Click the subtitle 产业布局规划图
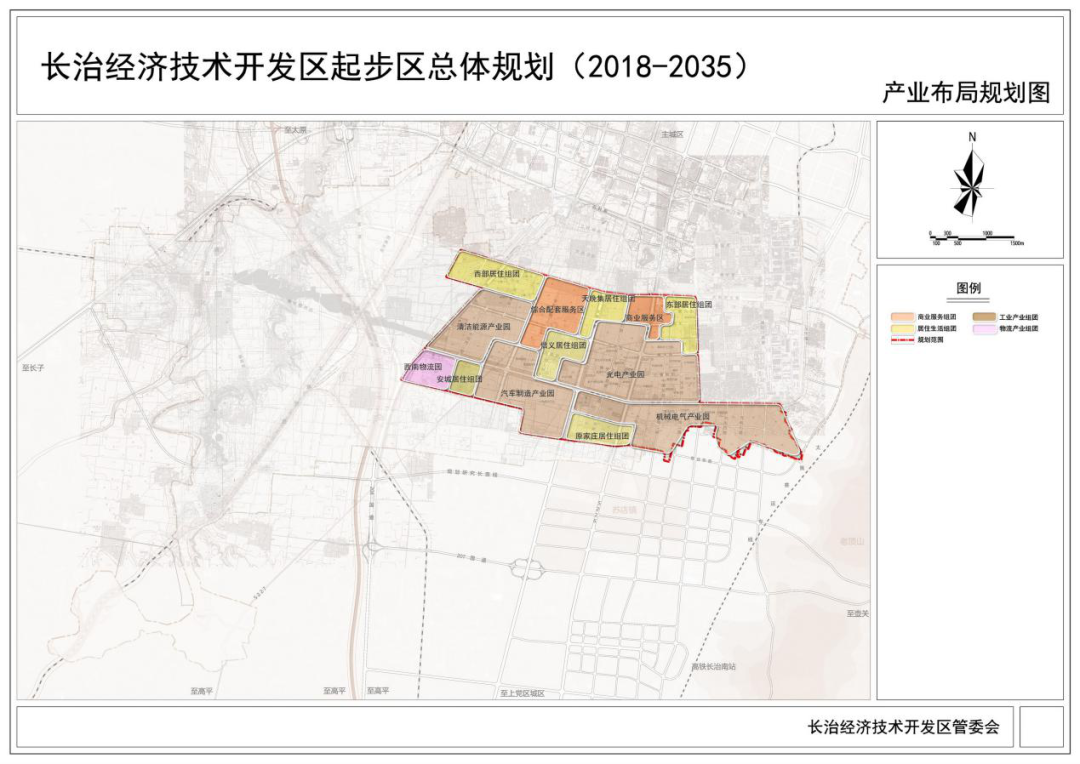 coord(966,92)
